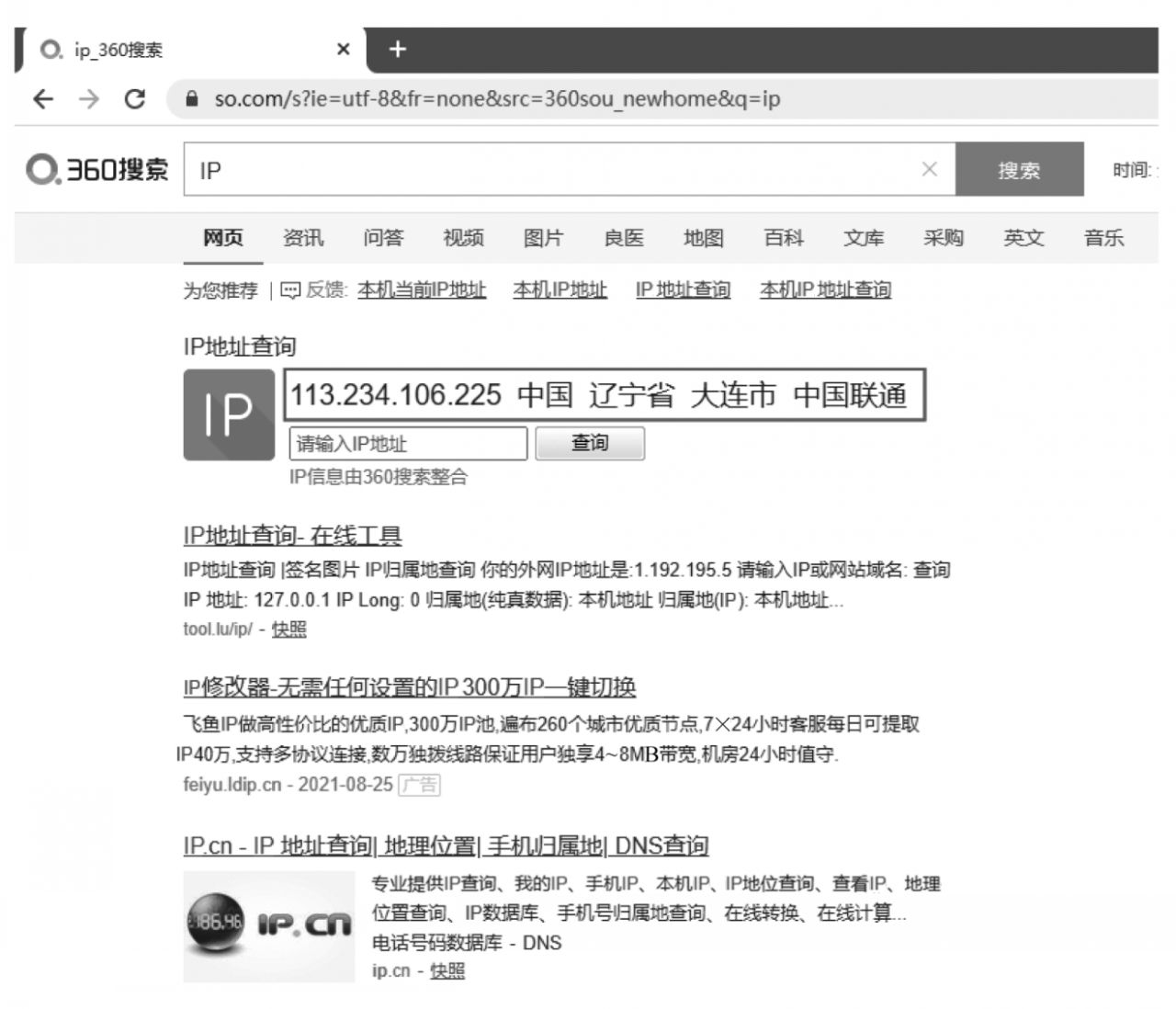Viewport: 1176px width, 1009px height.
Task: Click suggestion 本机IP地址
Action: click(x=560, y=290)
